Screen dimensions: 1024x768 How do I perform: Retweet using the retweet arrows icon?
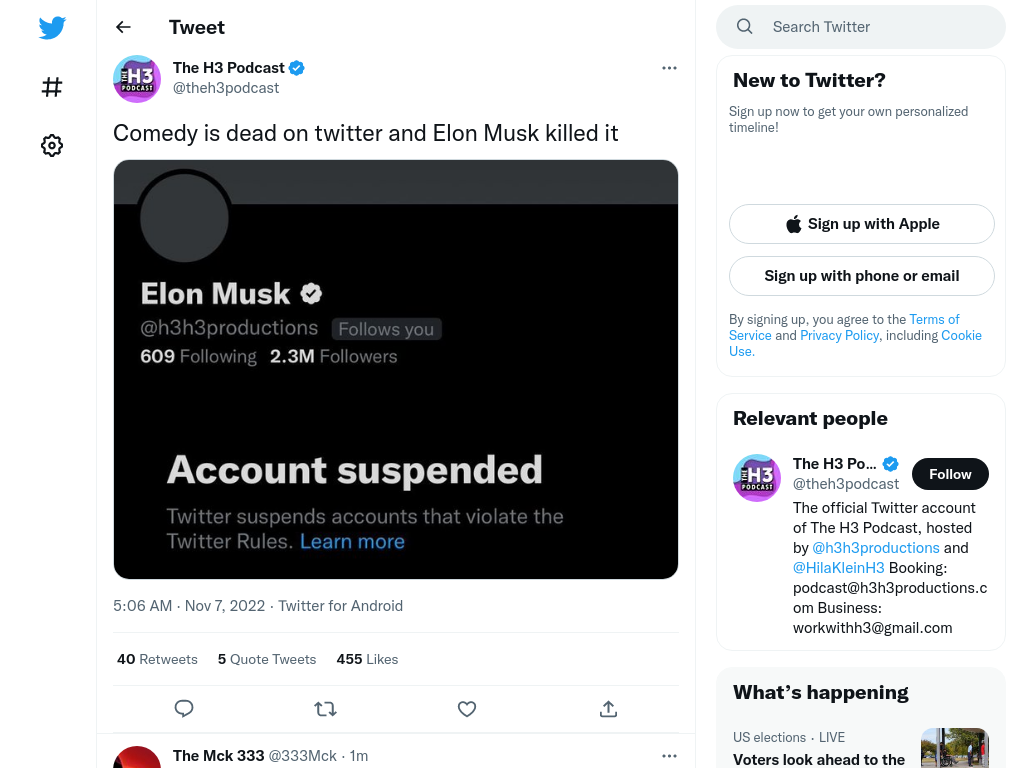[x=325, y=709]
